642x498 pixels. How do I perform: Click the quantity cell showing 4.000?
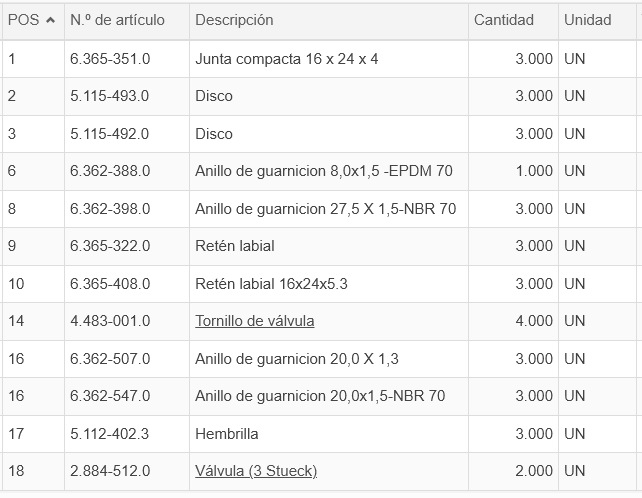[x=533, y=321]
